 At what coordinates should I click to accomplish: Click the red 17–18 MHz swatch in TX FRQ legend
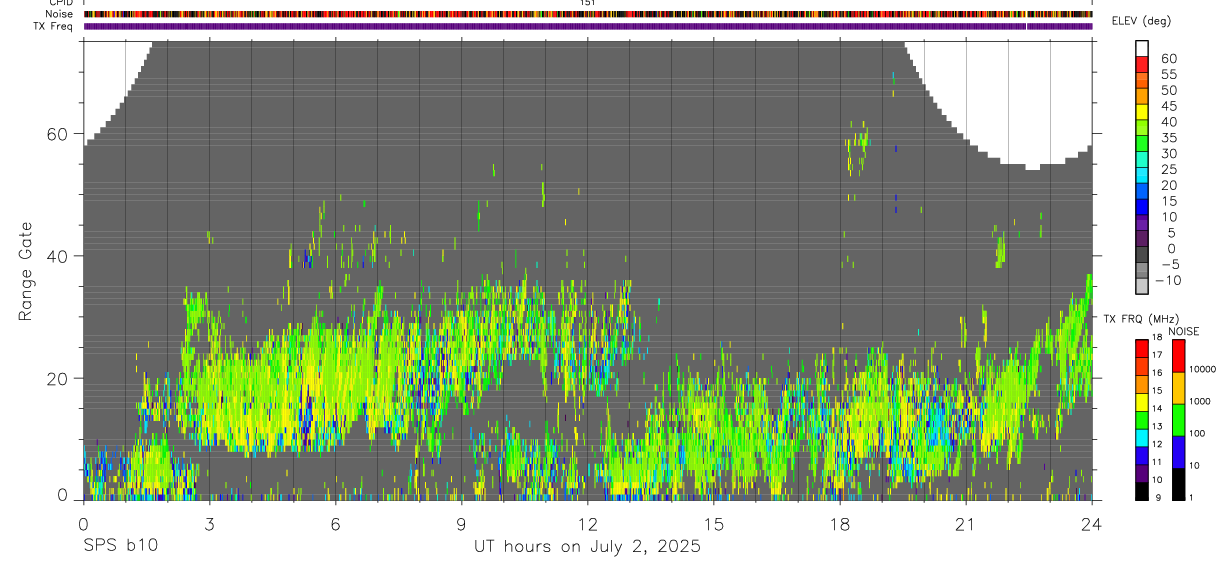(x=1142, y=349)
